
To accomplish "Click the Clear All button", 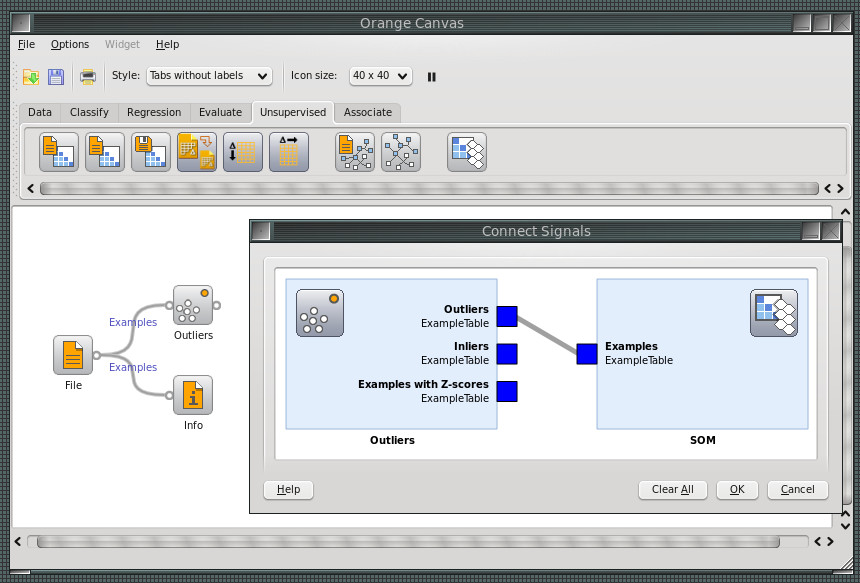I will coord(672,490).
